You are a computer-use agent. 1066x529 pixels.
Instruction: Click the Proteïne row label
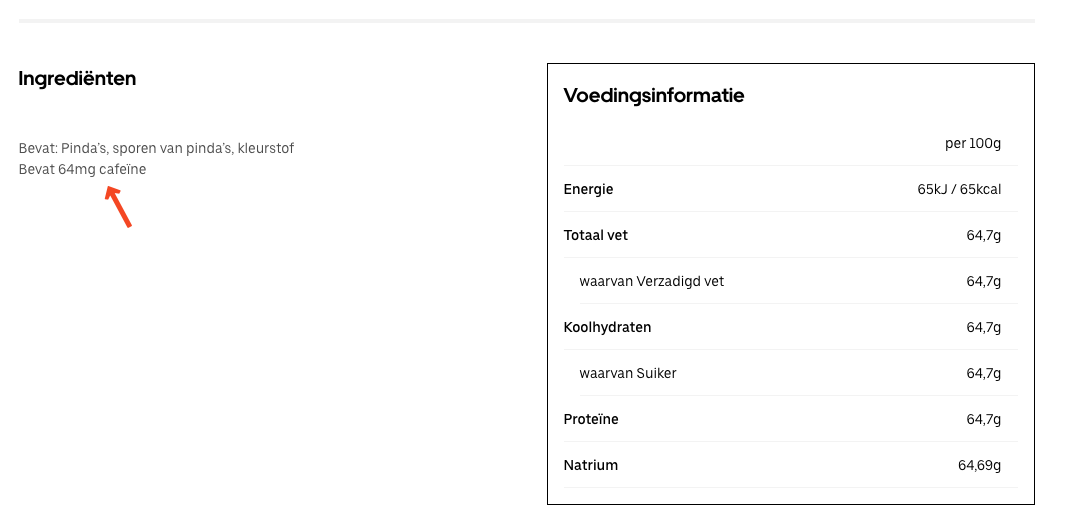pos(591,419)
